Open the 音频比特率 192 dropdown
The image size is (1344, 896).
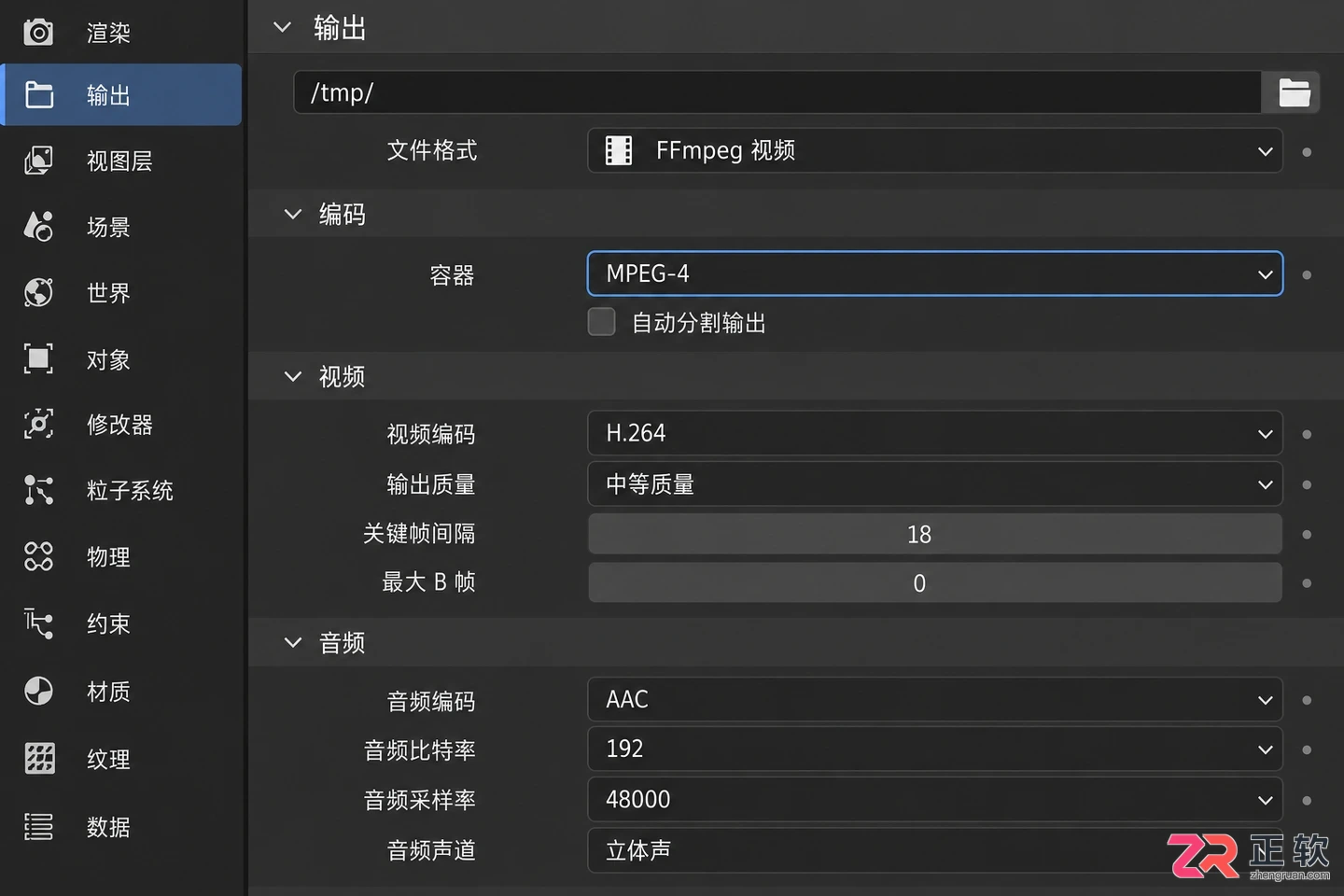click(935, 749)
